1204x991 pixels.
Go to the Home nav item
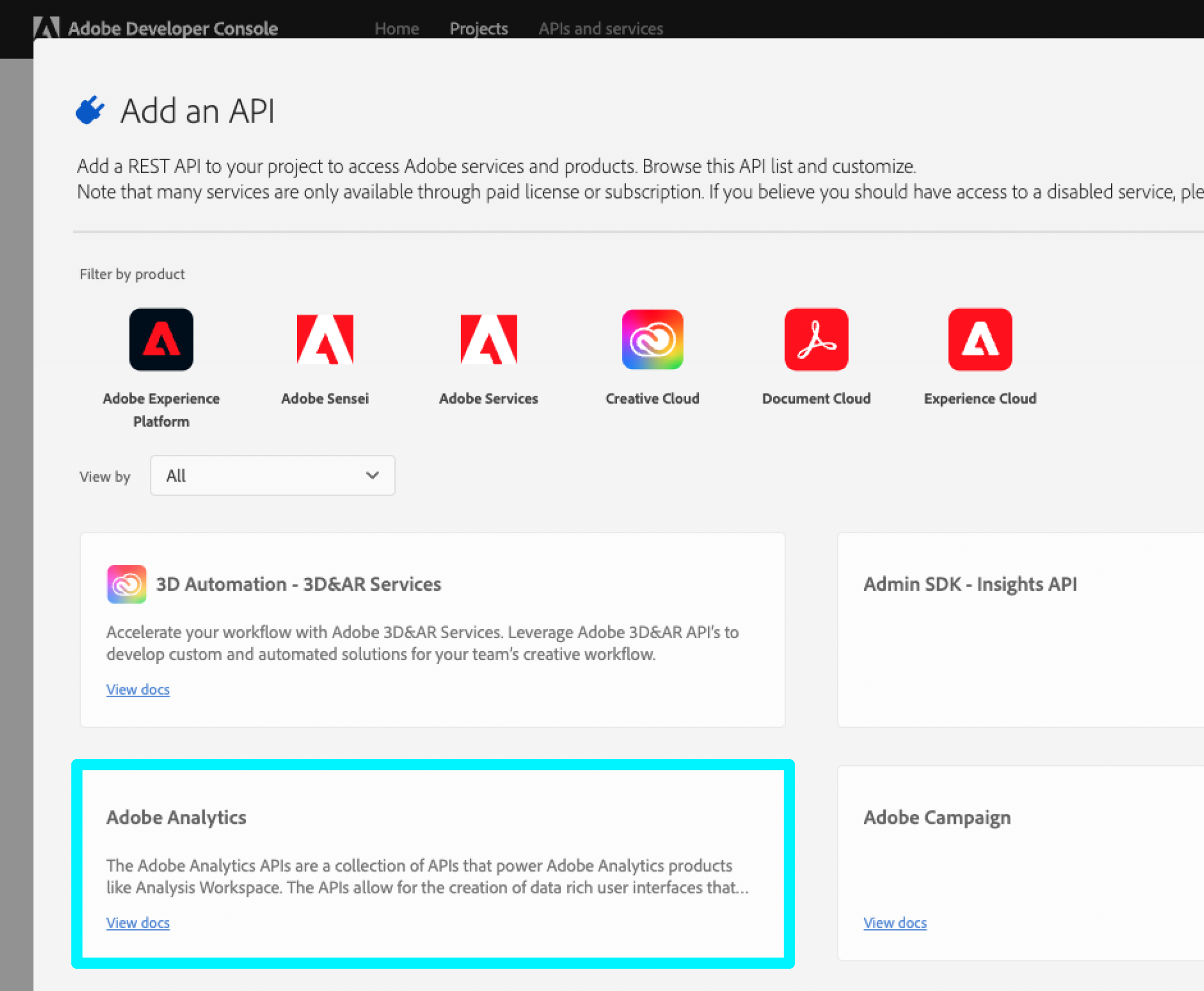tap(396, 28)
